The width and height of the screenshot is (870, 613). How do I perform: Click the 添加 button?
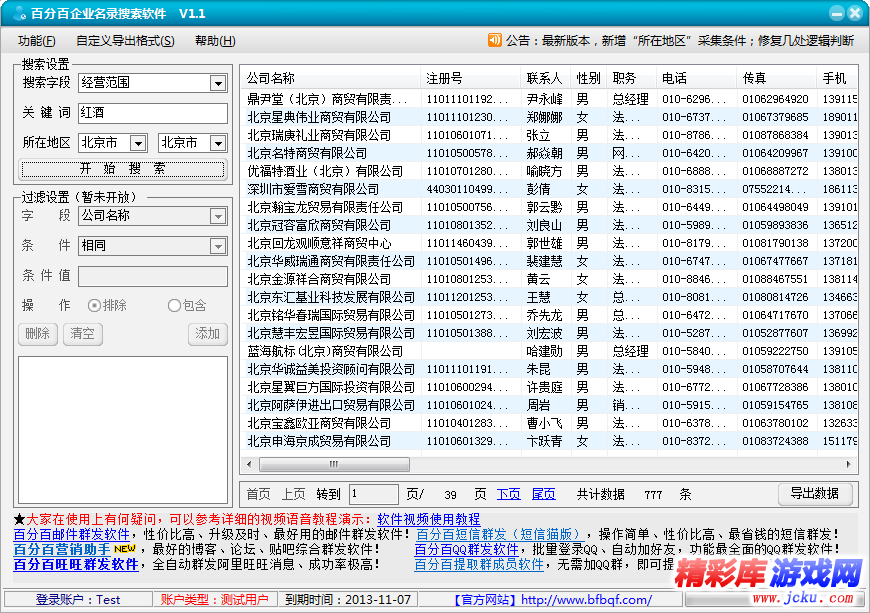pos(207,335)
